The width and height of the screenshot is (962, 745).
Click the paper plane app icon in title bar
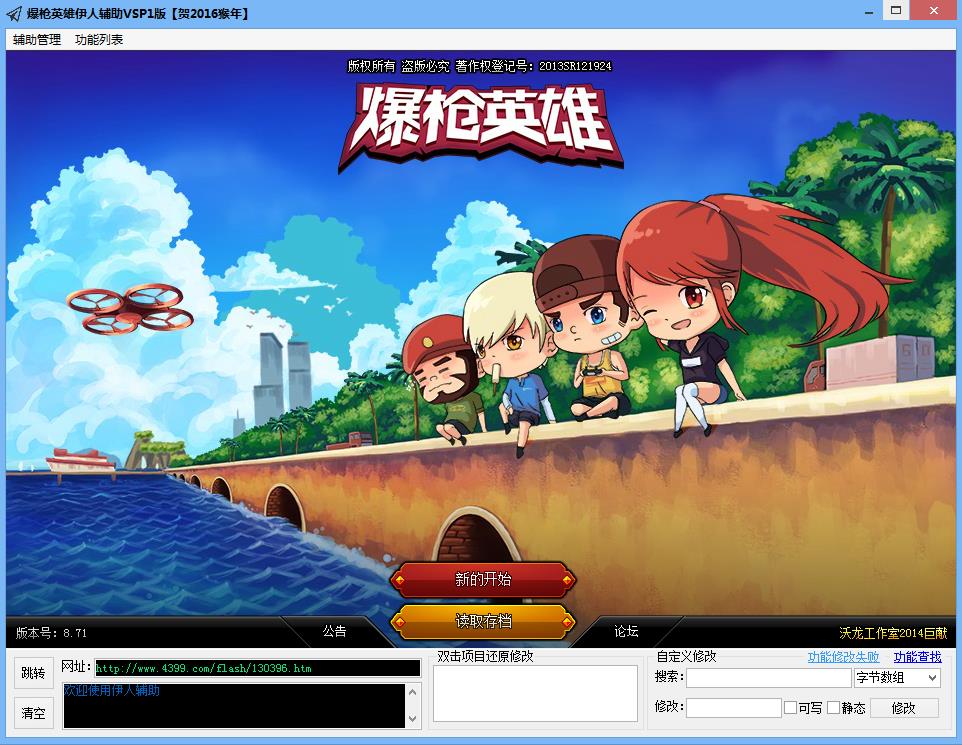click(x=14, y=13)
